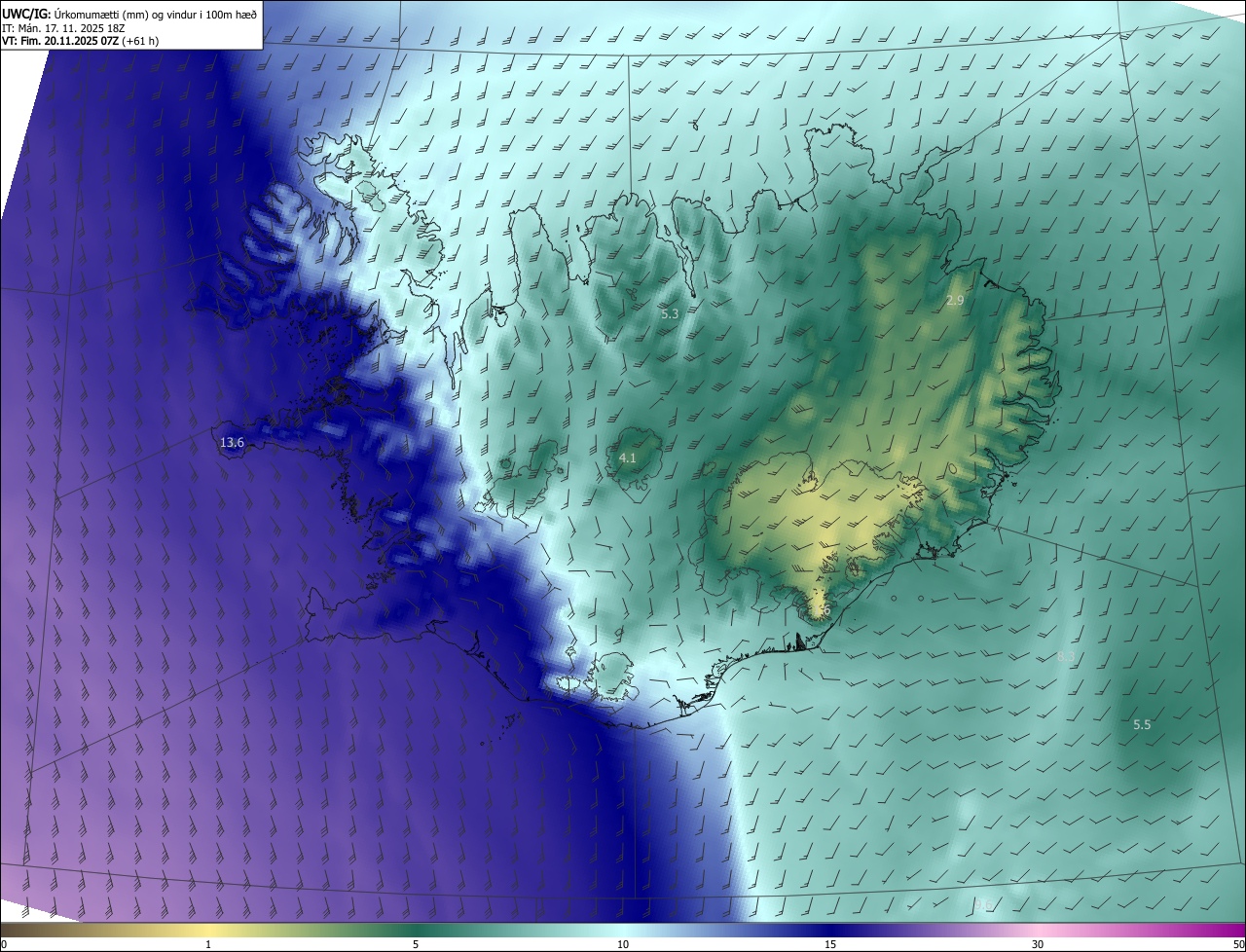Viewport: 1246px width, 952px height.
Task: Click the colorbar tick labeled 50
Action: coord(1238,944)
